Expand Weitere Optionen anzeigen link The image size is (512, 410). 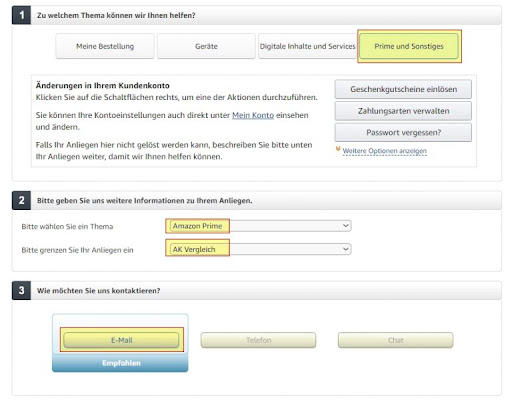(x=385, y=151)
